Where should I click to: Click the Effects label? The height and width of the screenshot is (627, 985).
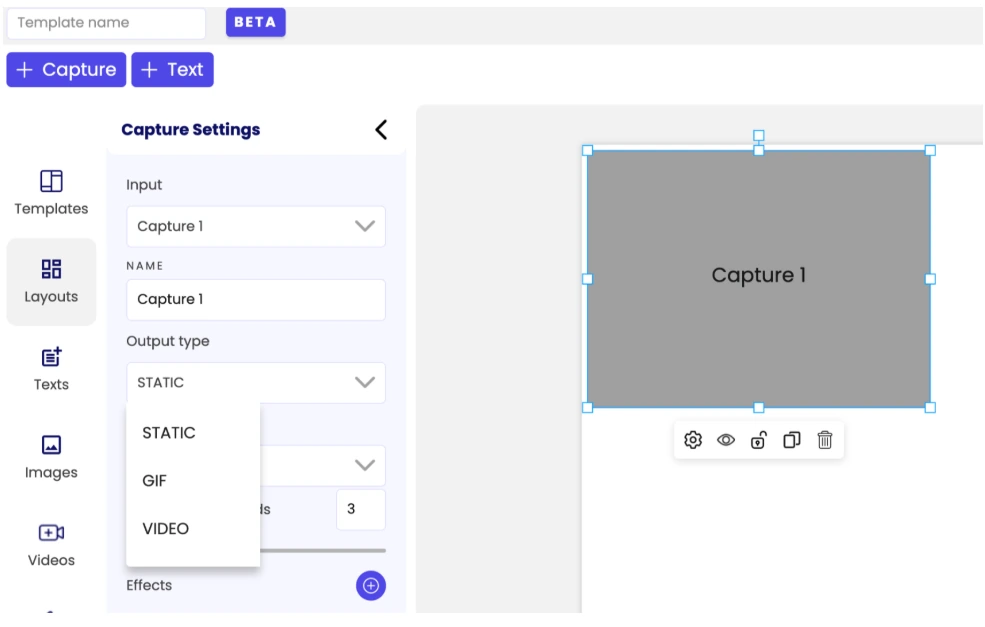pos(149,585)
